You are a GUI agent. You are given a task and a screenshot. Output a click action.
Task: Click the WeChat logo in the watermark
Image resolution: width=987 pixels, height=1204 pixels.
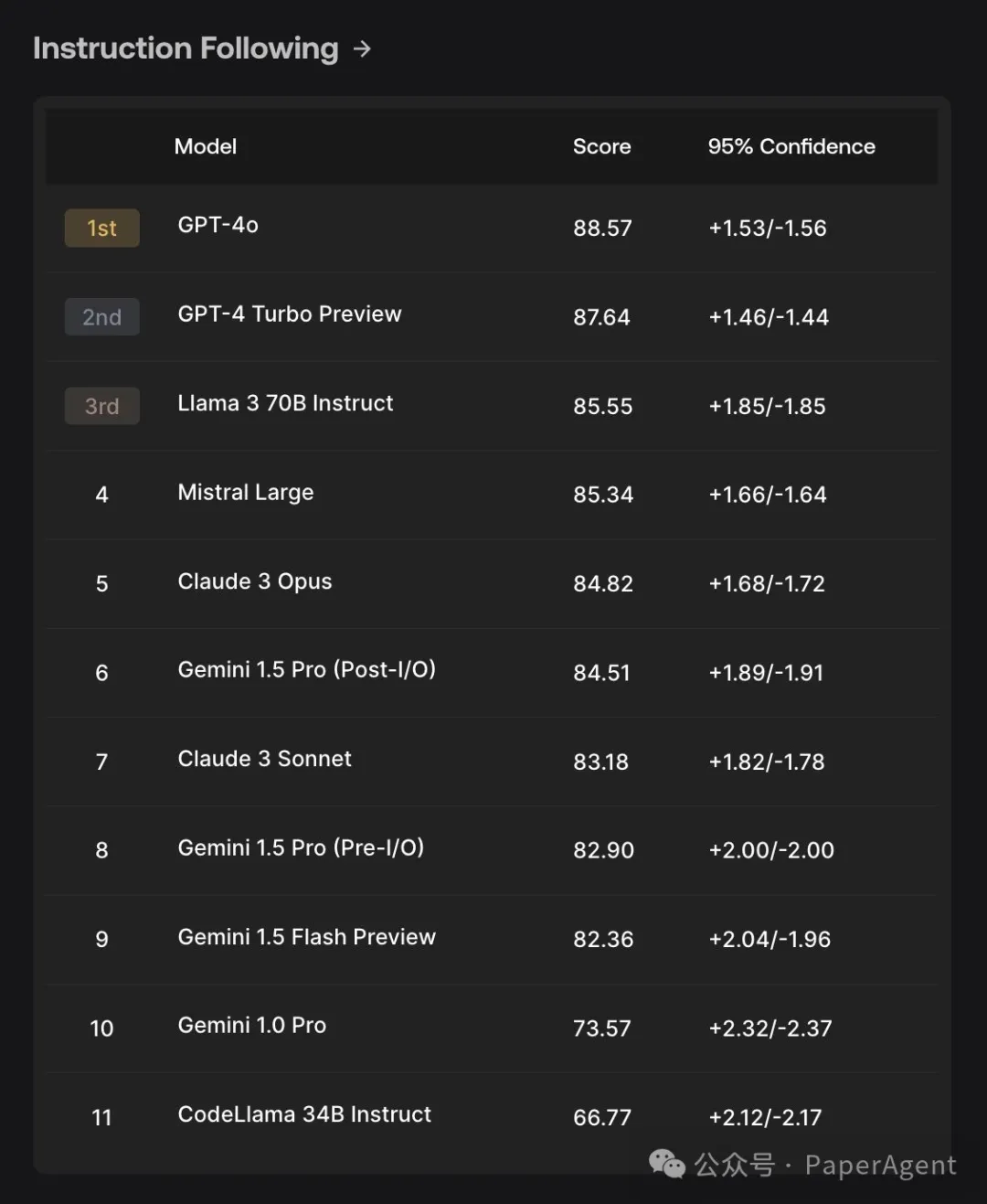pos(667,1164)
